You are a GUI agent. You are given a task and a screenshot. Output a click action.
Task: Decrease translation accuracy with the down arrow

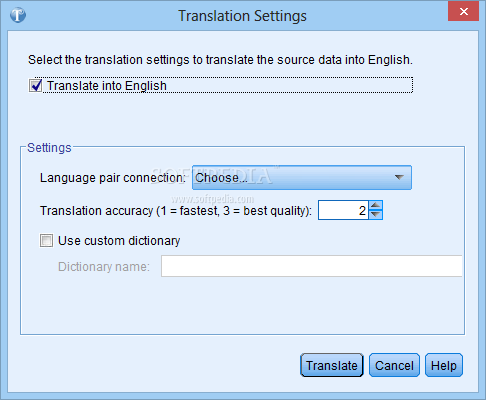[x=376, y=215]
